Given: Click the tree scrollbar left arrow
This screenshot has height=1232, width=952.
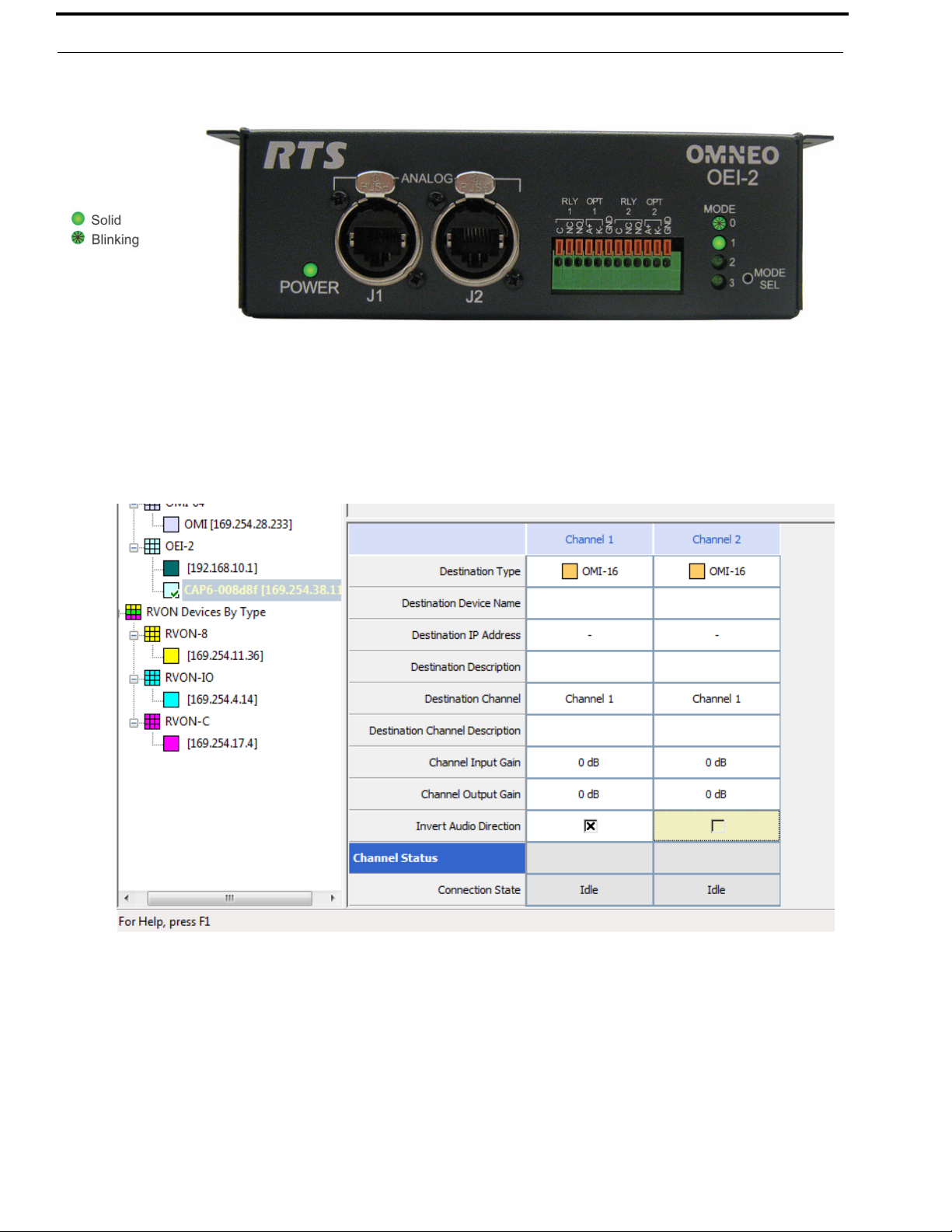Looking at the screenshot, I should [127, 898].
